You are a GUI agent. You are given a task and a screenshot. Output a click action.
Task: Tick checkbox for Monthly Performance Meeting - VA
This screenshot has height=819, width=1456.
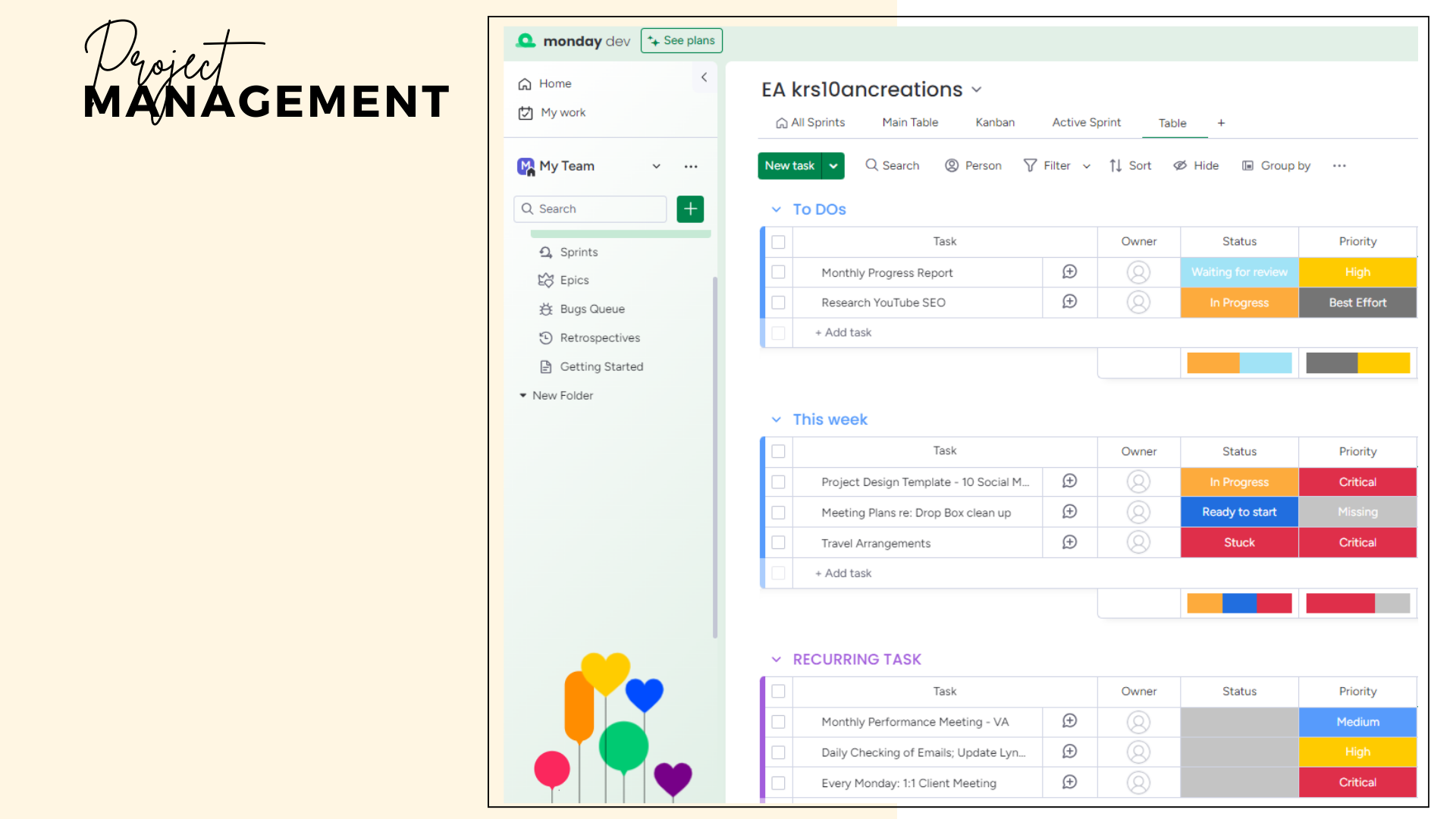coord(778,722)
